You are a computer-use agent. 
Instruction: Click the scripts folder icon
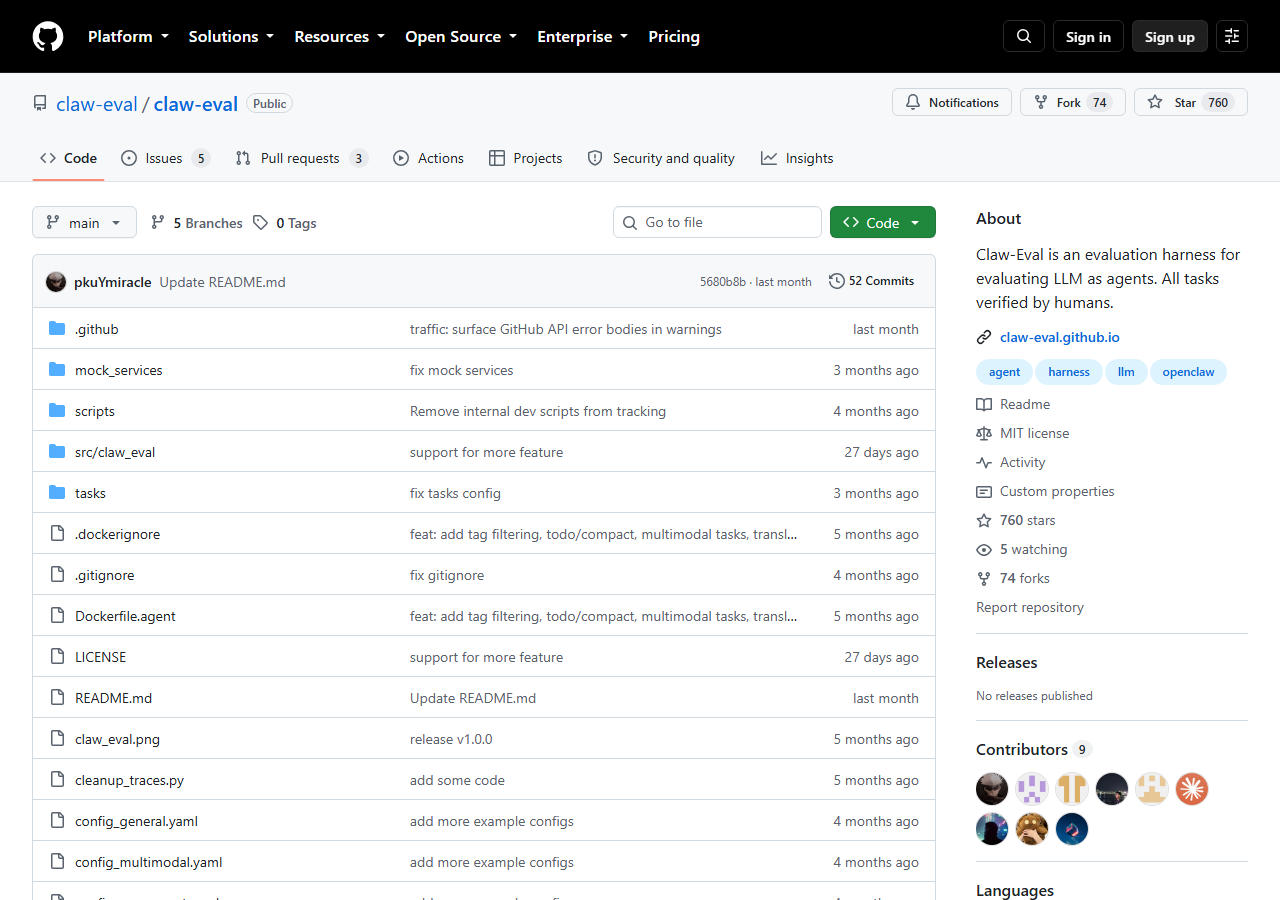[57, 411]
